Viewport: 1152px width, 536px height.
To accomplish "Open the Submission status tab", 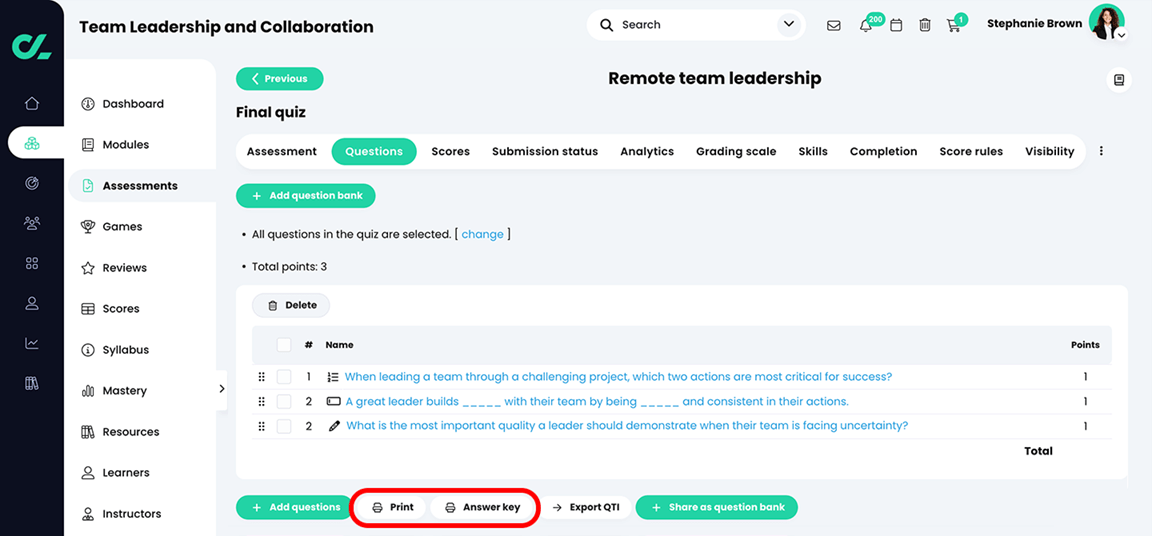I will (x=545, y=151).
